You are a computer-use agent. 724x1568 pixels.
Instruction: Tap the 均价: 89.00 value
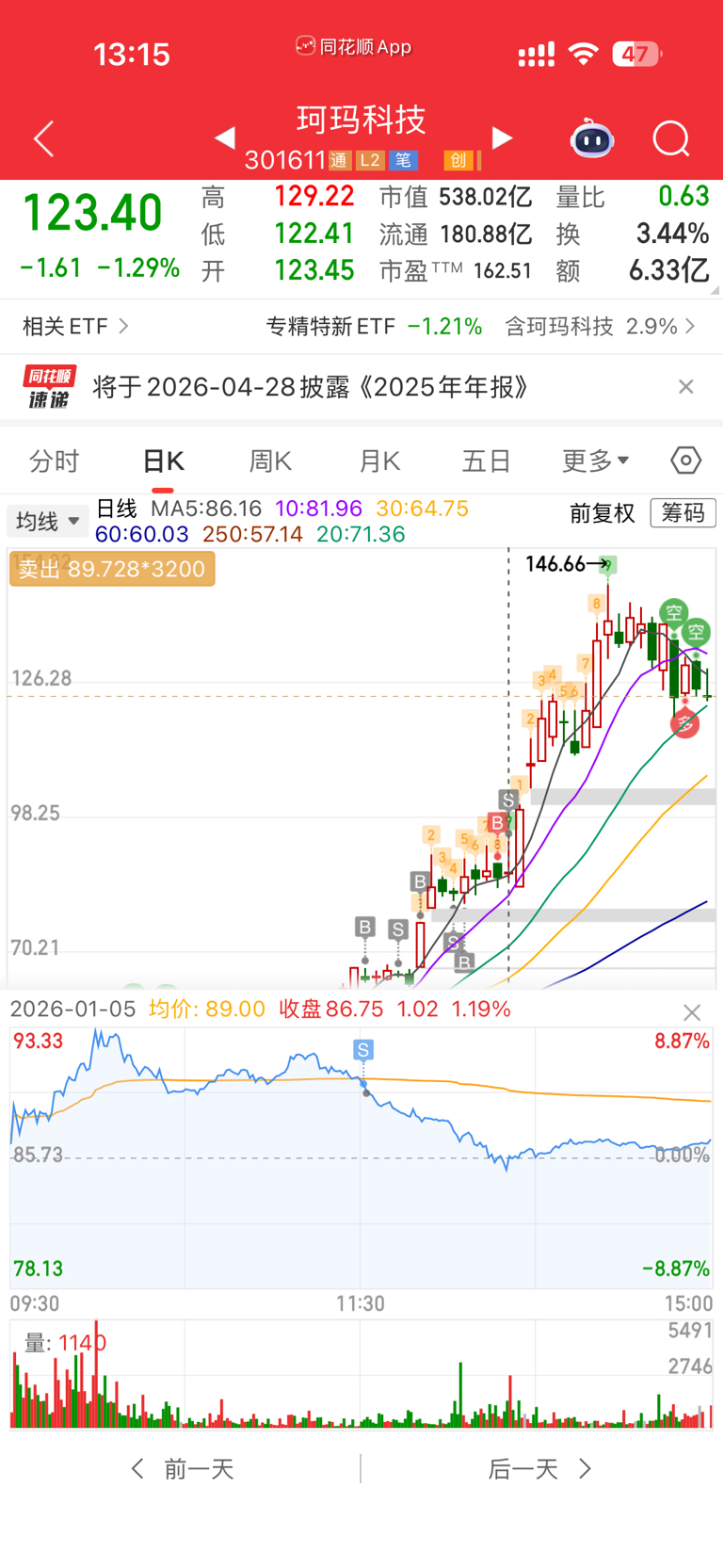(207, 1010)
